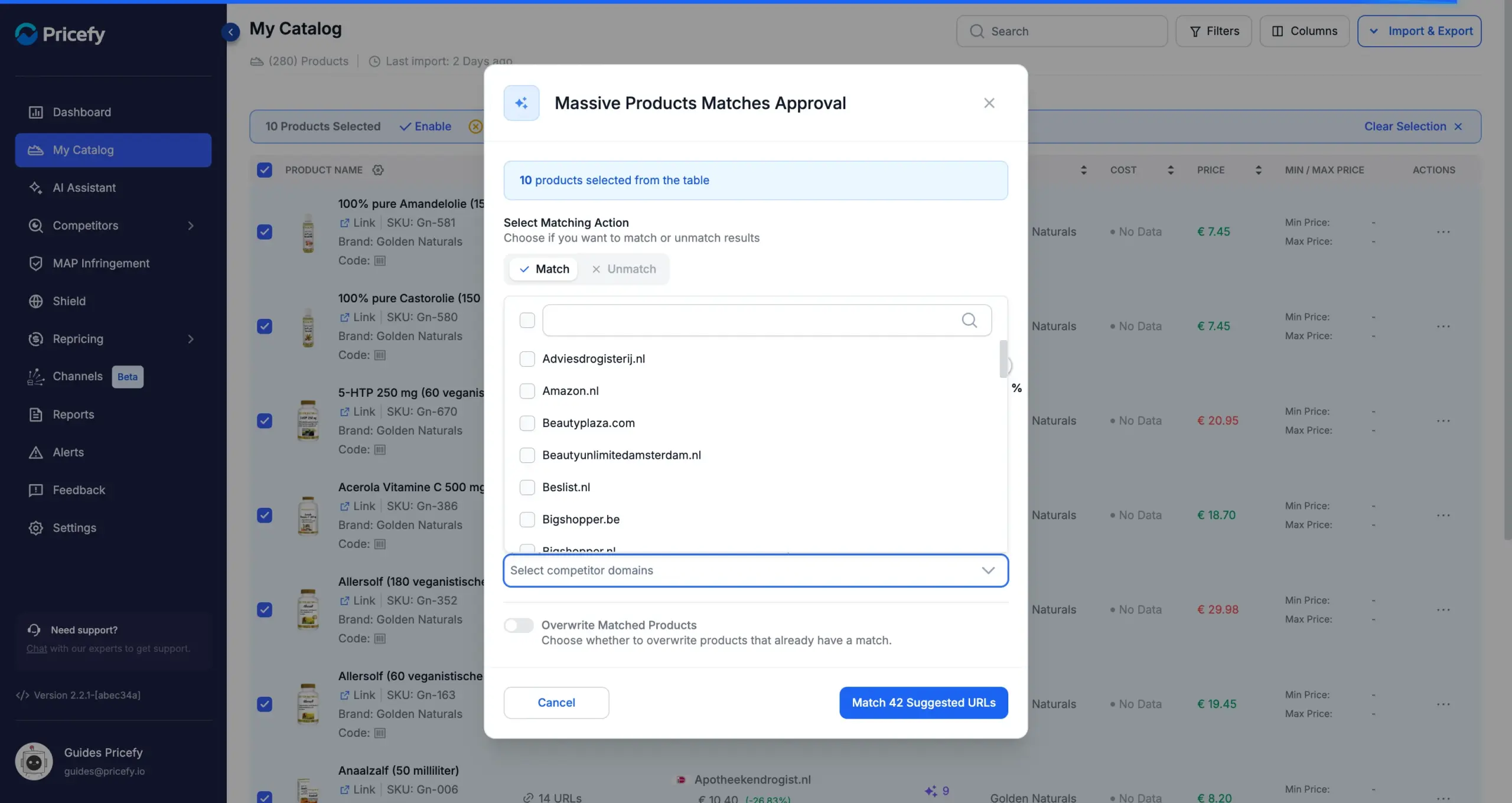1512x803 pixels.
Task: Click Clear Selection
Action: (1413, 126)
